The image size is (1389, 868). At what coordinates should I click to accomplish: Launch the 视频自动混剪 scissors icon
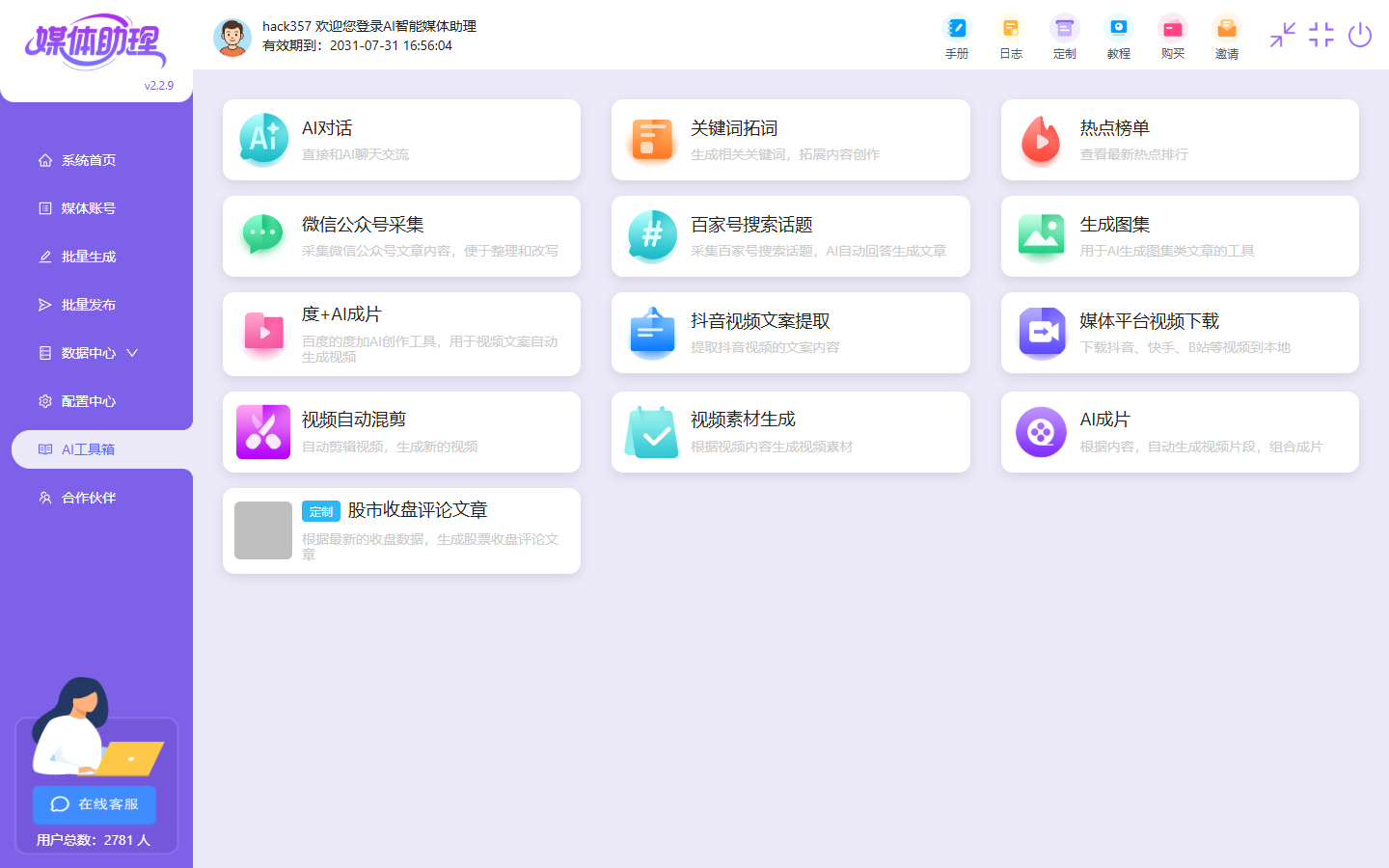tap(263, 432)
